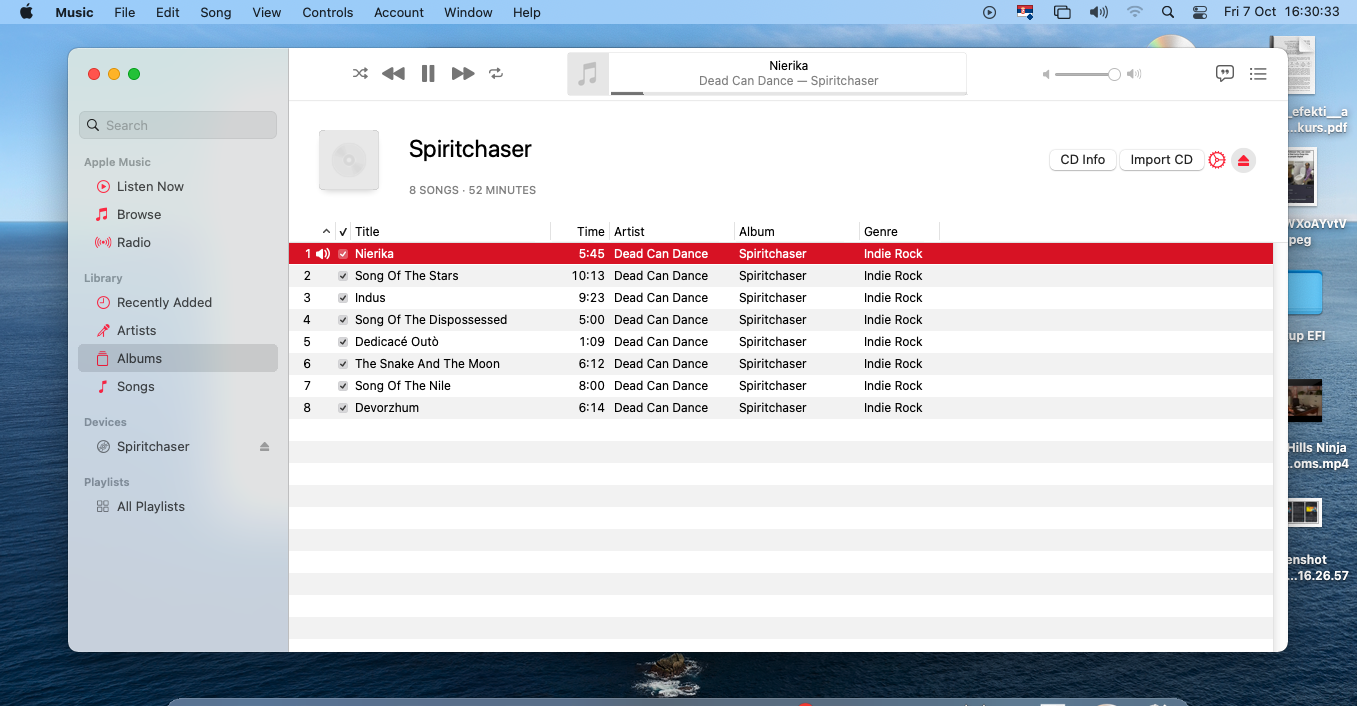Toggle all tracks with checkmark column header
Viewport: 1357px width, 706px height.
(343, 232)
